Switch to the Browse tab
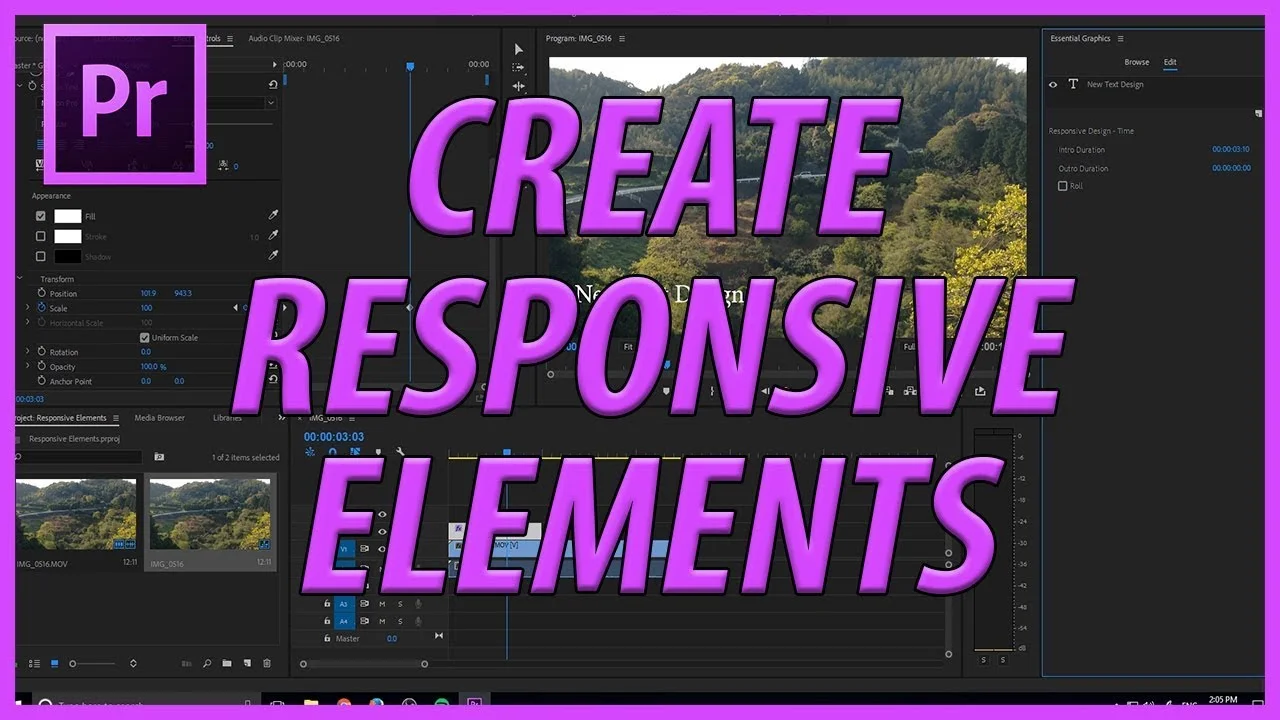 tap(1137, 62)
